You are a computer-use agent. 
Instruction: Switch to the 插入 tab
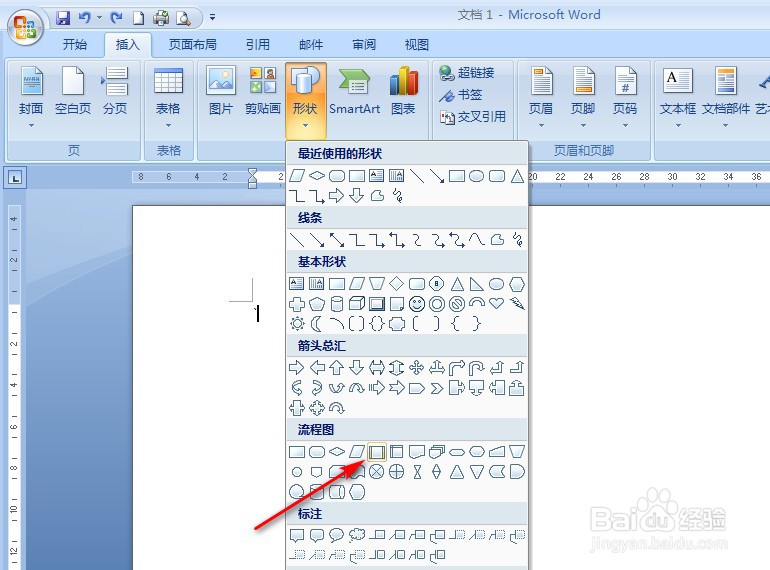pyautogui.click(x=128, y=45)
